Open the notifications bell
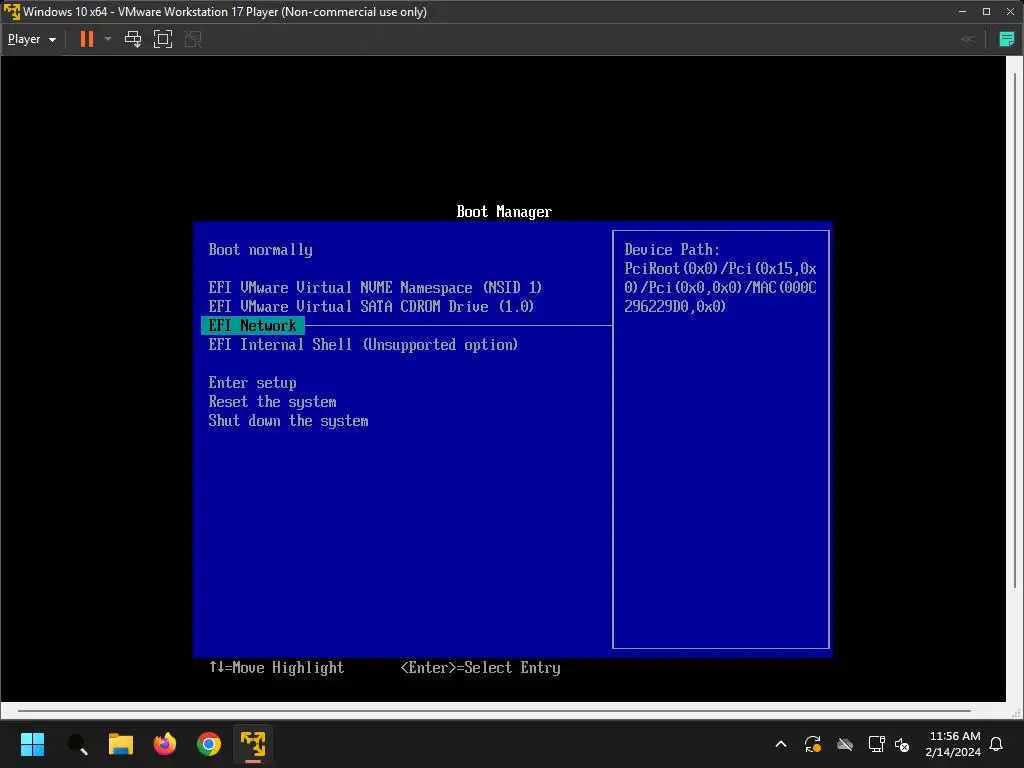Screen dimensions: 1024x768 tap(997, 744)
